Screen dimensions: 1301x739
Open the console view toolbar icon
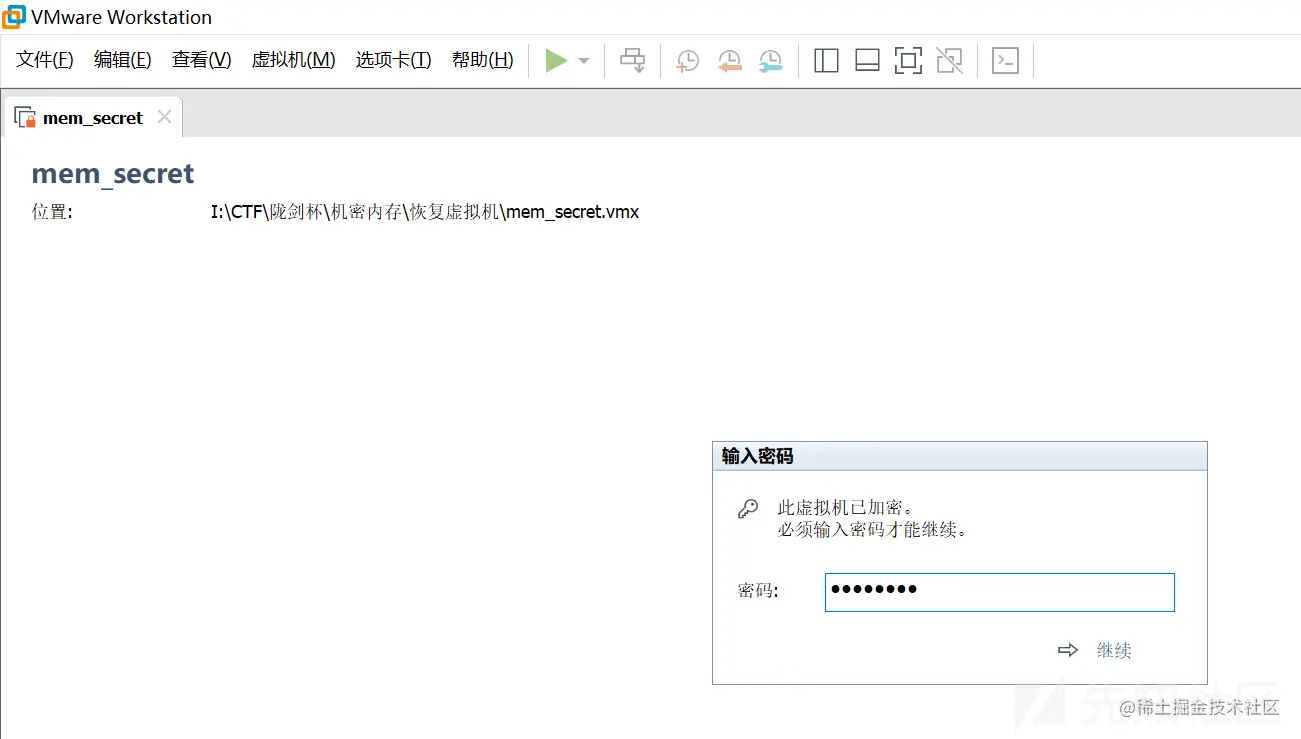point(1004,61)
